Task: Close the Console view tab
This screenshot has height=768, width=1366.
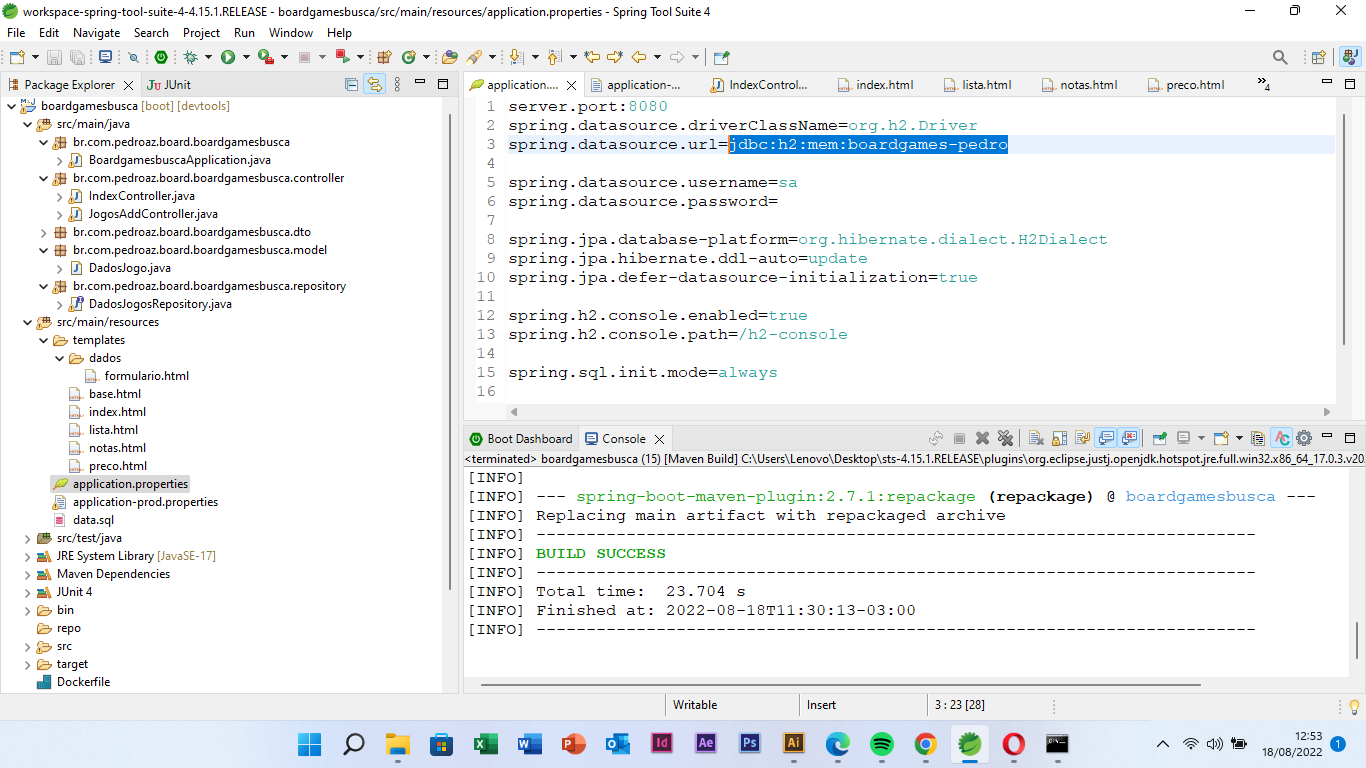Action: [x=659, y=438]
